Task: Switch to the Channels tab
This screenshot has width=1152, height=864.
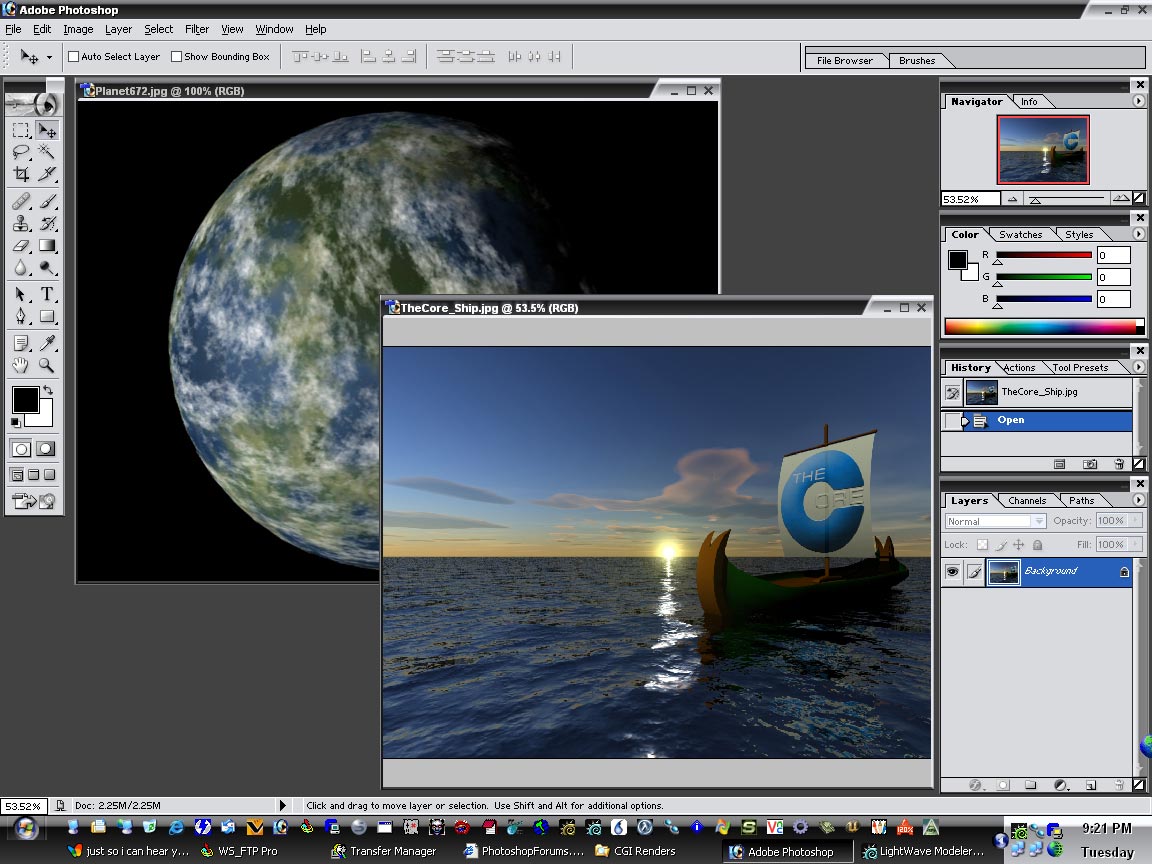Action: (x=1027, y=500)
